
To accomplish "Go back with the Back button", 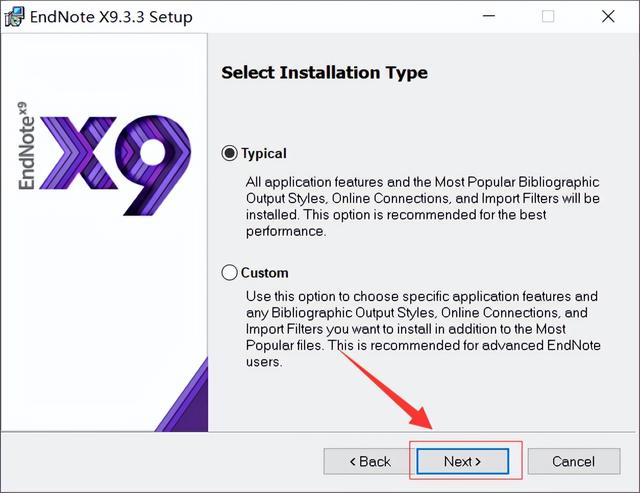I will 370,462.
